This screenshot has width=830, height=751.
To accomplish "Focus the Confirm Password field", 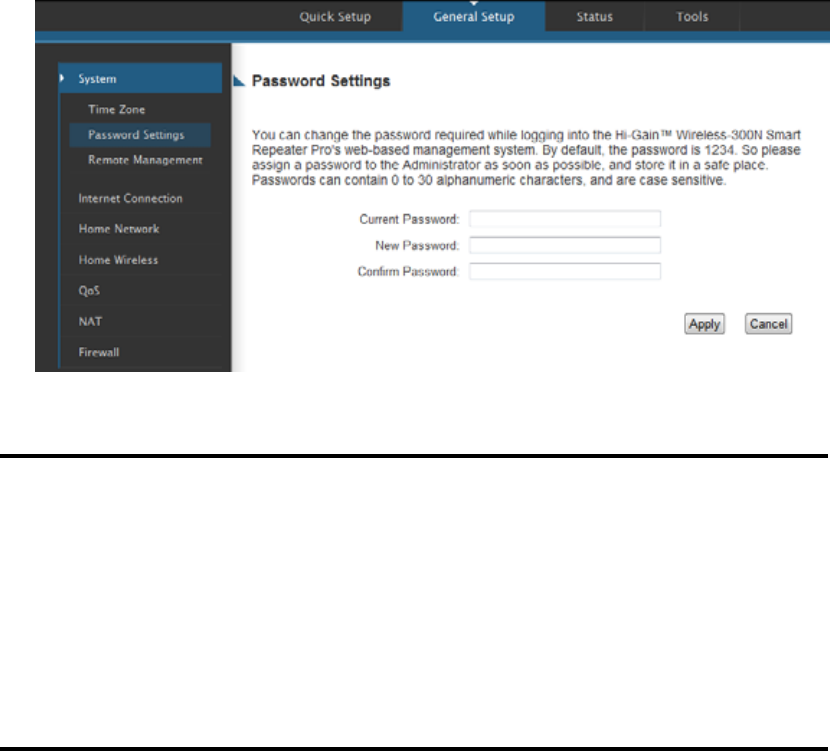I will pos(565,272).
